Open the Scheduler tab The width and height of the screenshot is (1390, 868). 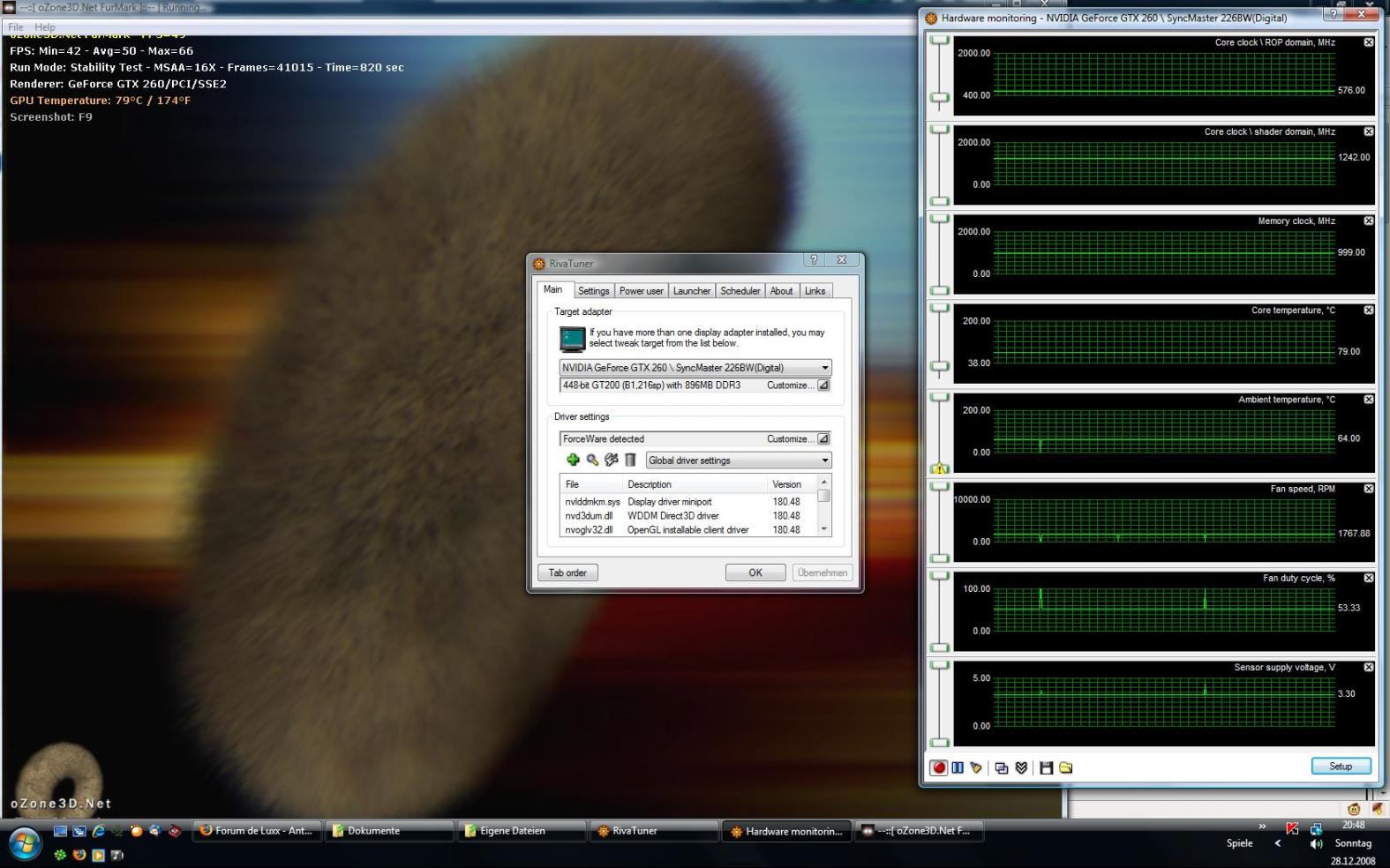click(x=740, y=291)
